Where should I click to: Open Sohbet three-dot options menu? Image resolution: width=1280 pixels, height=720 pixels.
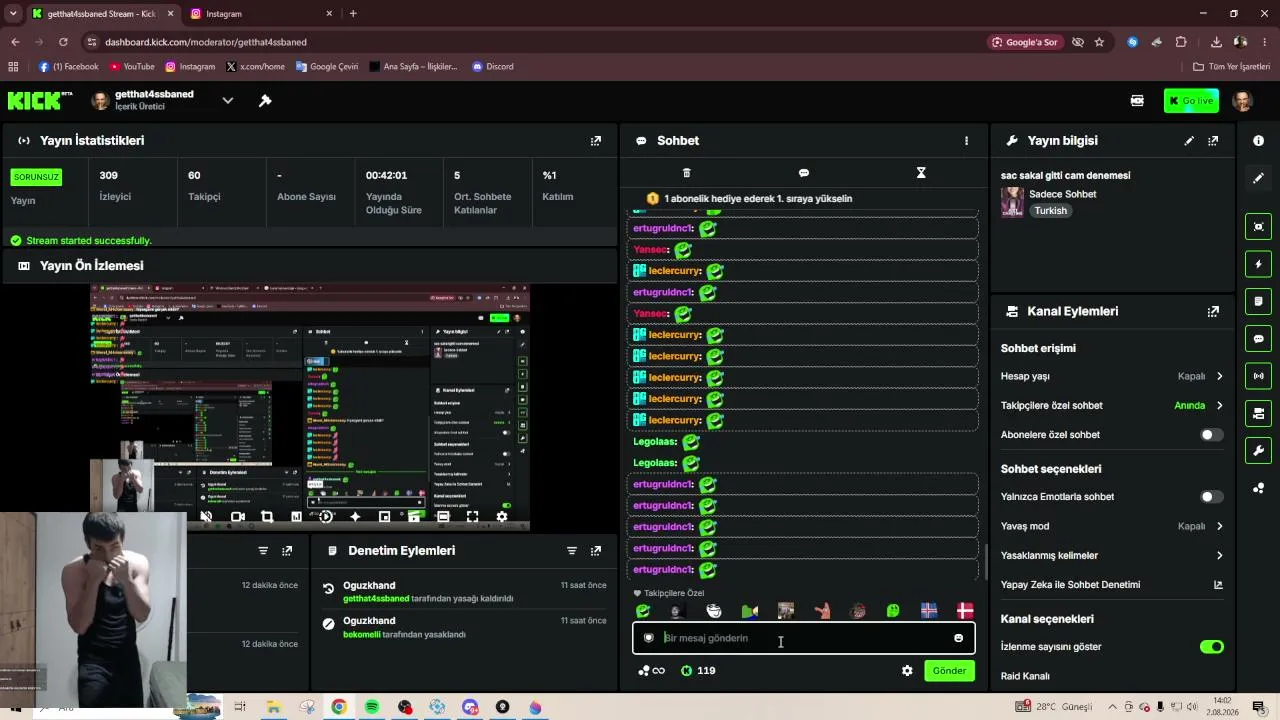(x=966, y=141)
